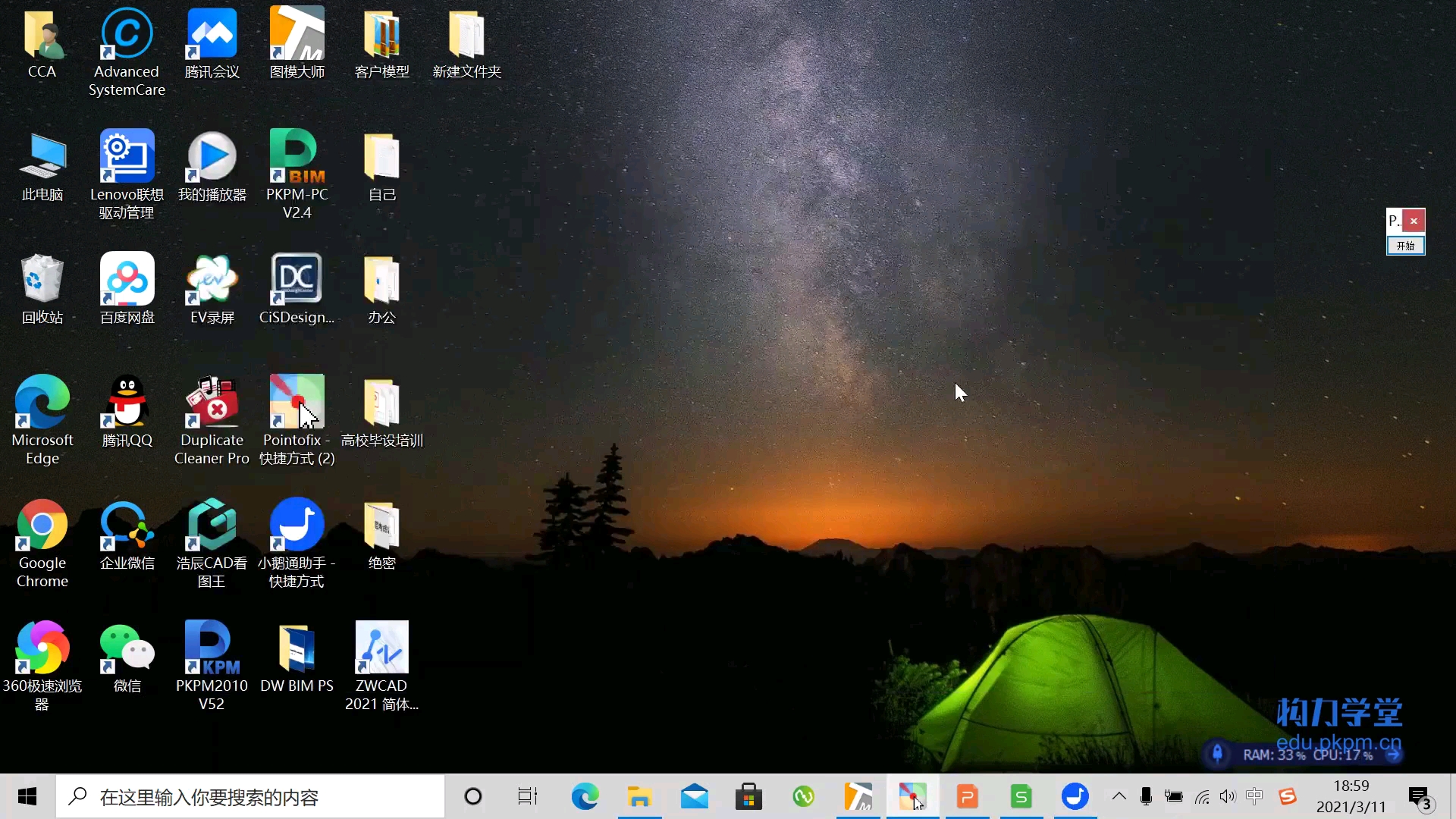Click the Tencent QQ penguin icon
The image size is (1456, 819).
coord(127,402)
